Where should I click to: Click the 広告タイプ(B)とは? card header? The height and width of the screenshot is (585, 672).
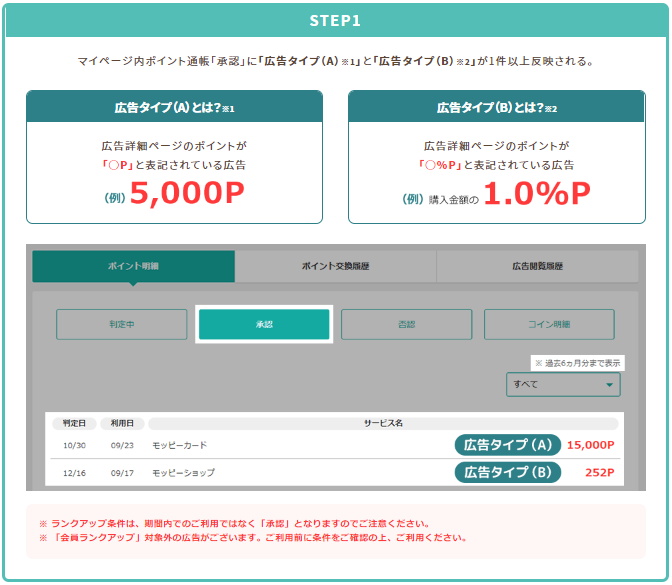coord(496,106)
